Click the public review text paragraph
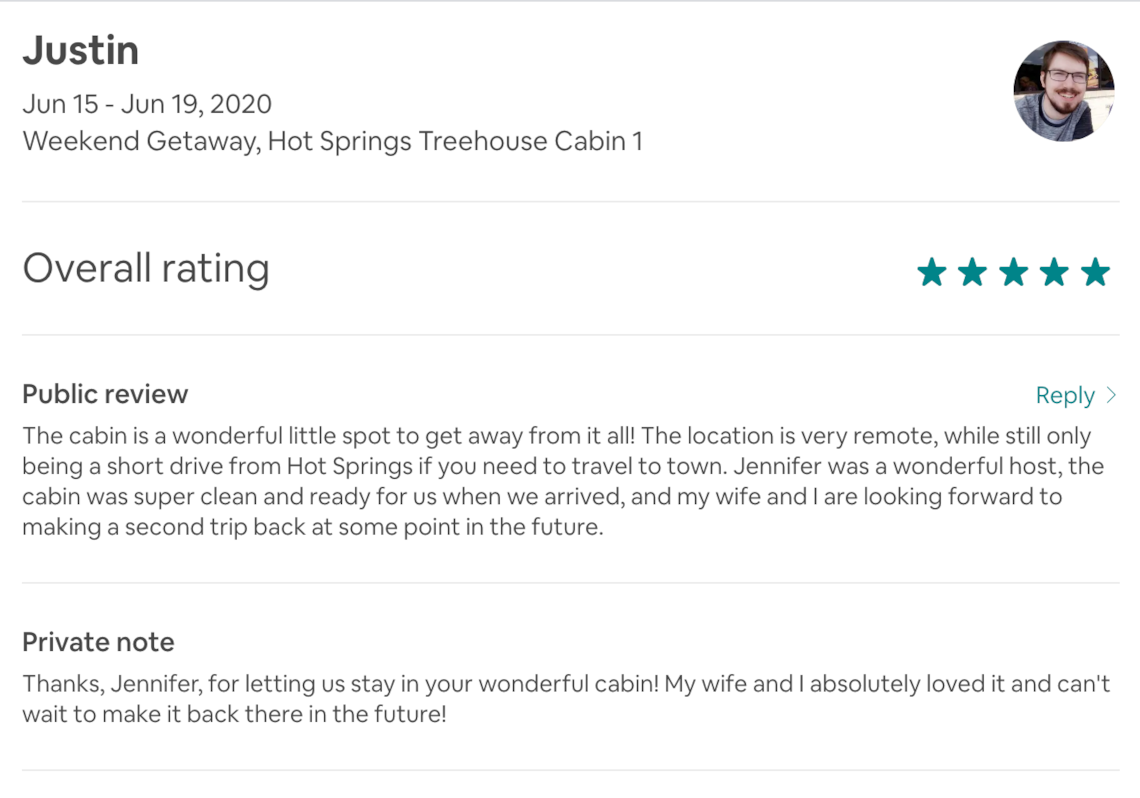 [563, 481]
